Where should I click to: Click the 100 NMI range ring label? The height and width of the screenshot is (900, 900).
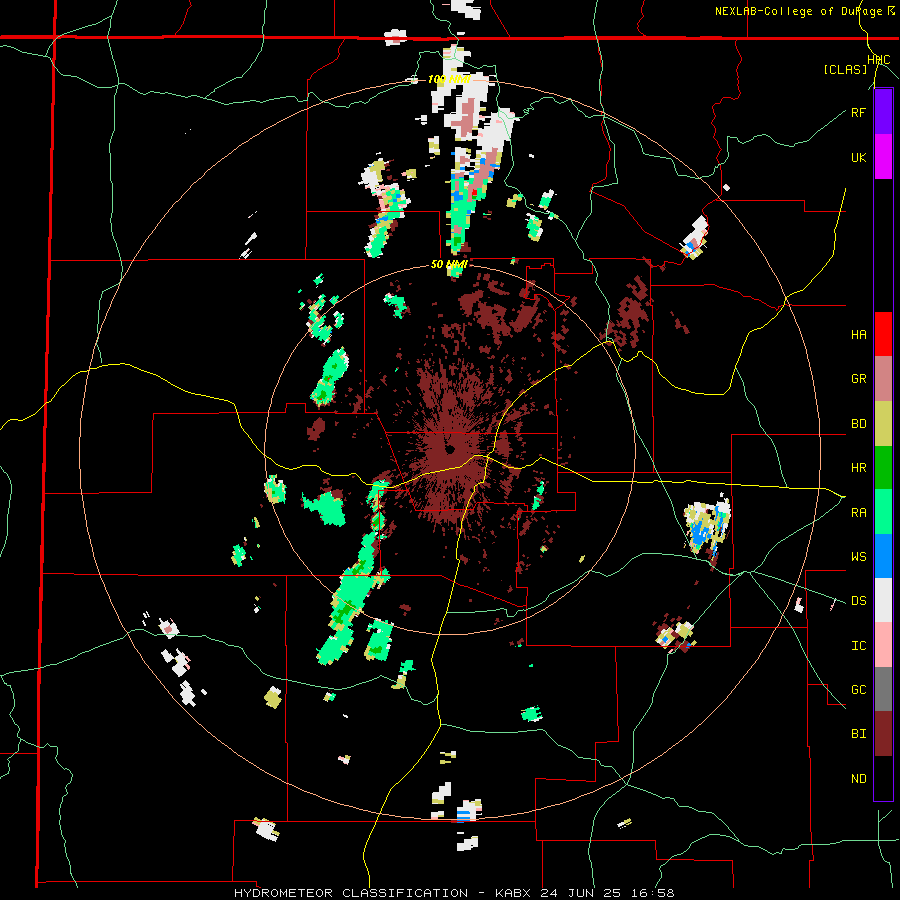[449, 79]
